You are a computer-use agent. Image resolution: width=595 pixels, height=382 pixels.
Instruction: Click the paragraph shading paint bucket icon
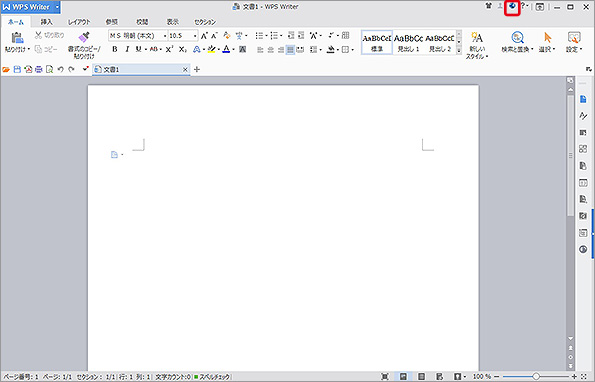point(331,49)
